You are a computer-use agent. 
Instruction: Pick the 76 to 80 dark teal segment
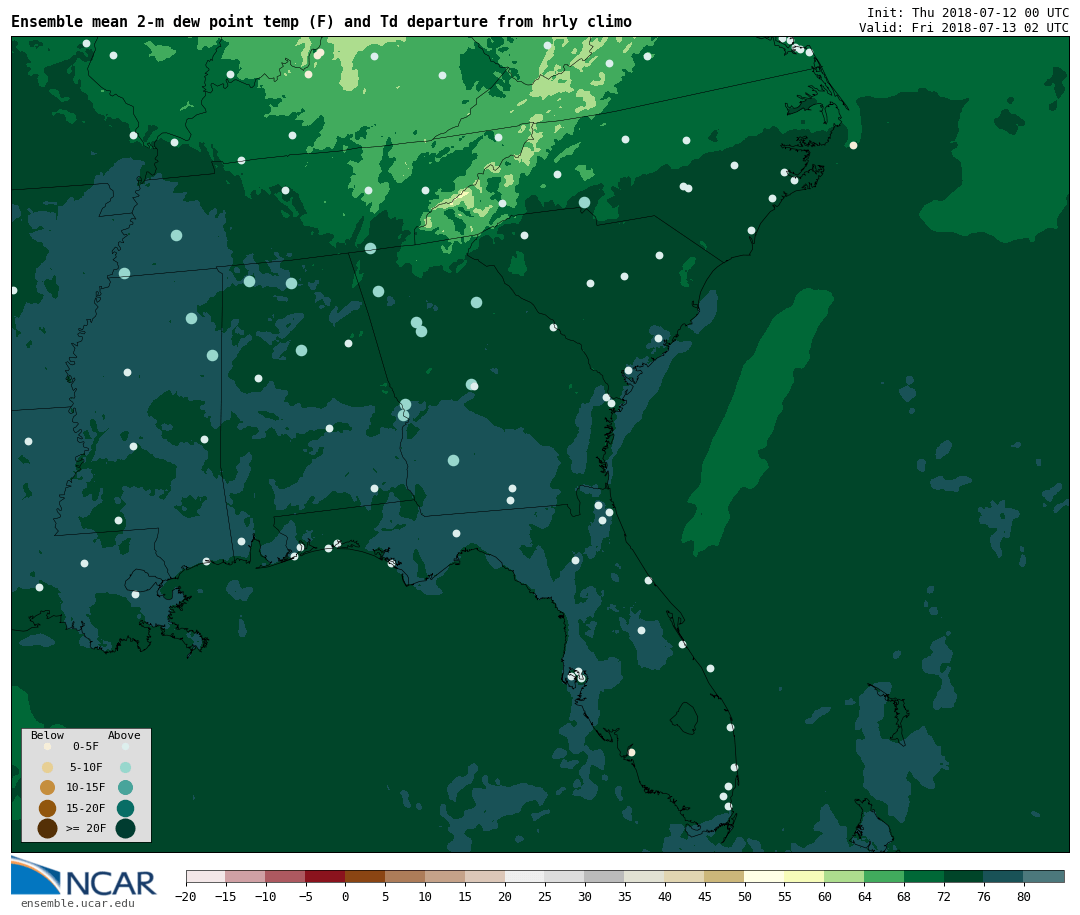click(x=1004, y=876)
